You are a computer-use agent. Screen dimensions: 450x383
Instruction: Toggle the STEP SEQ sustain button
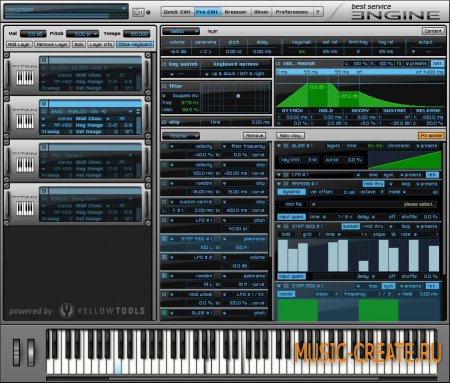(x=351, y=226)
